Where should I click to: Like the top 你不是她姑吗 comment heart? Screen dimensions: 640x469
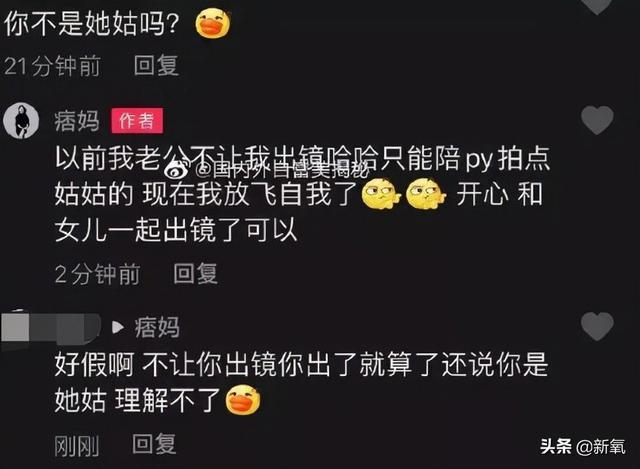click(x=597, y=6)
